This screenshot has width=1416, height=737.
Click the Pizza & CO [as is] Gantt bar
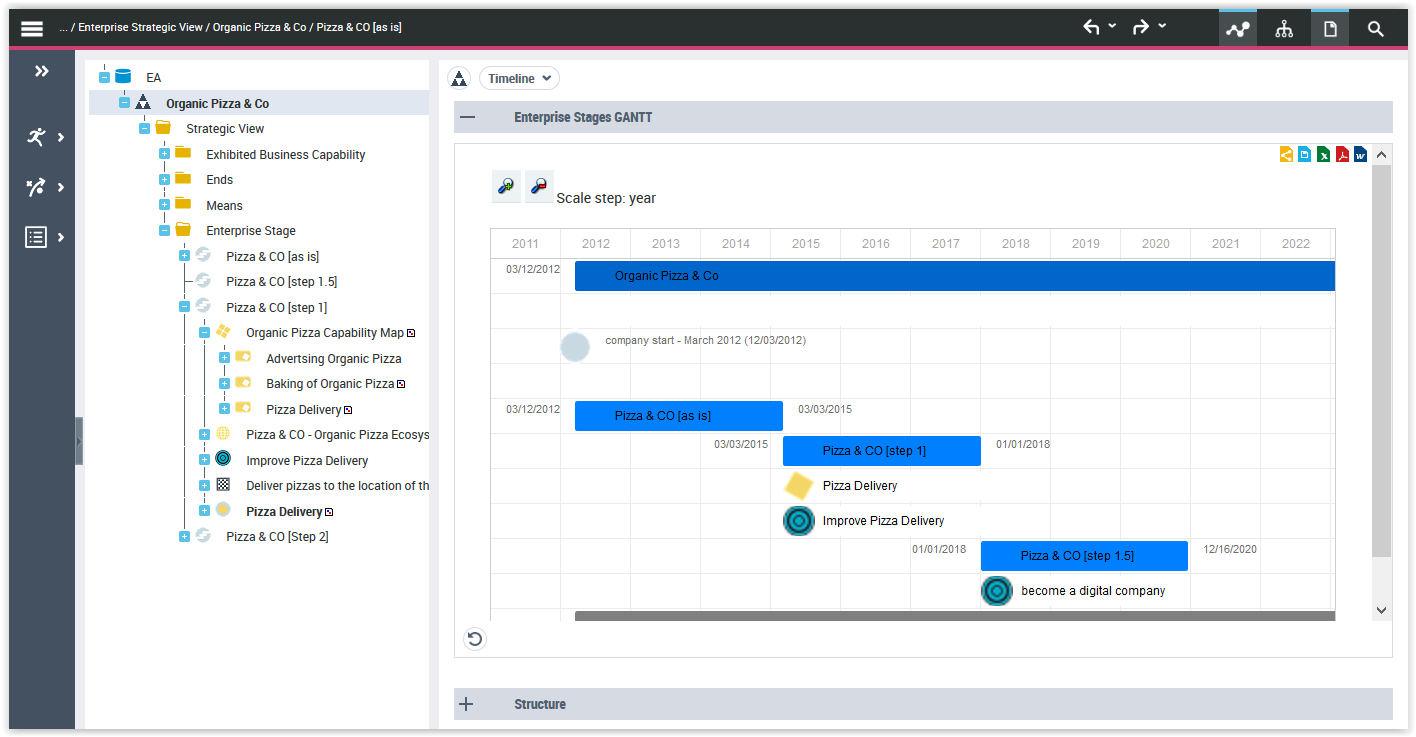click(678, 416)
